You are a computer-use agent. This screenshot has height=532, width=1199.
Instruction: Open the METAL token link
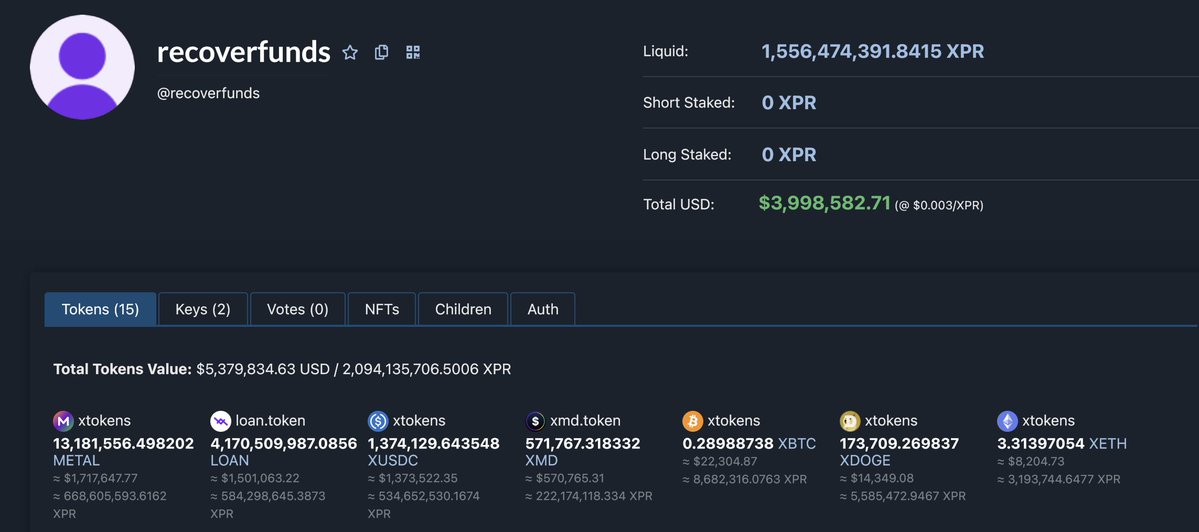coord(76,461)
